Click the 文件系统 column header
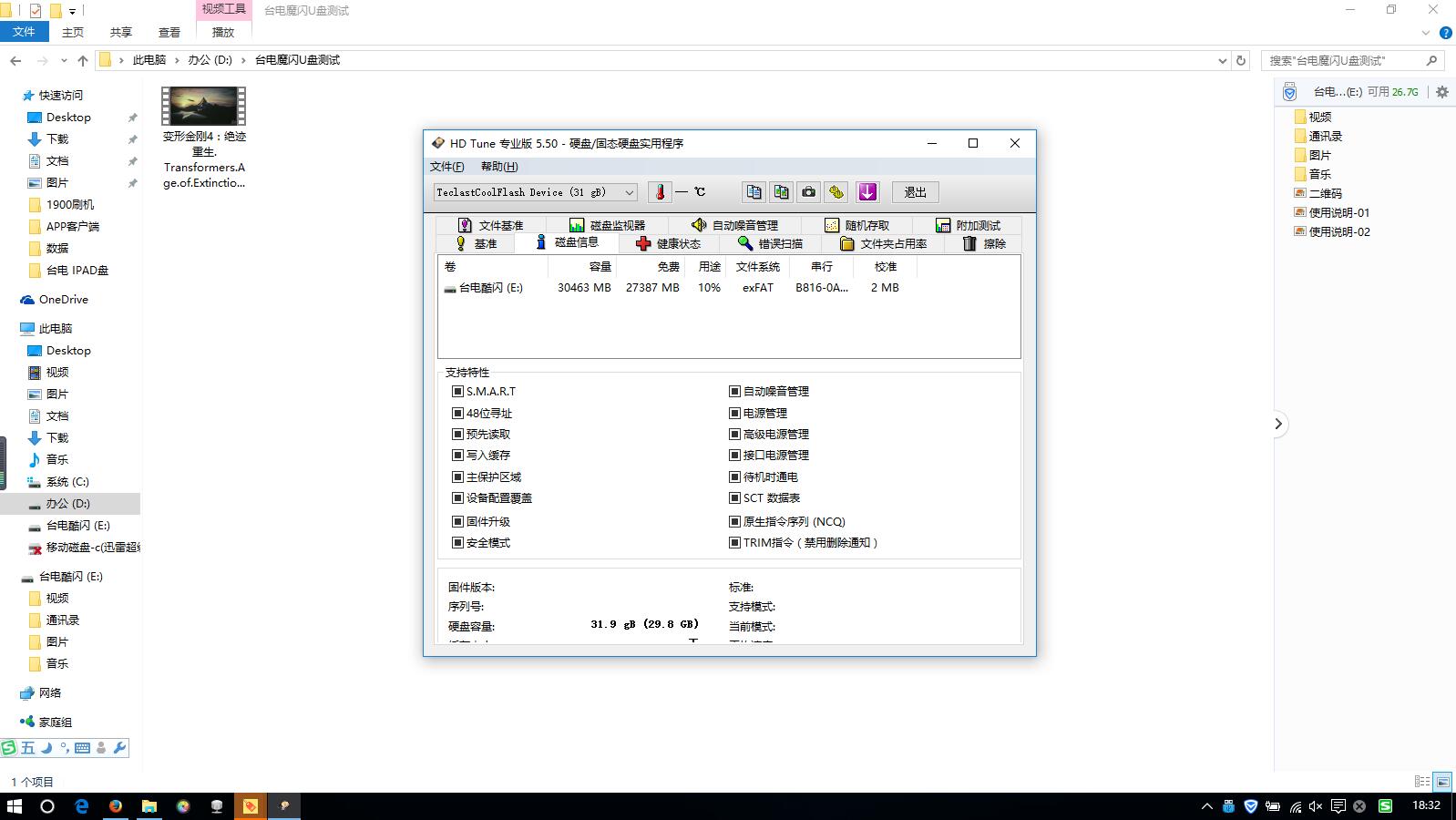The width and height of the screenshot is (1456, 820). 758,267
